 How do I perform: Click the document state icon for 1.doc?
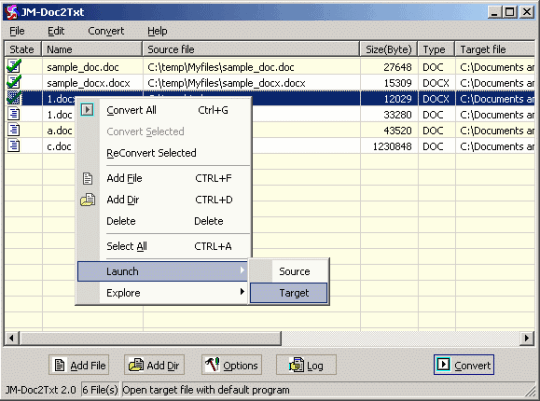click(13, 114)
